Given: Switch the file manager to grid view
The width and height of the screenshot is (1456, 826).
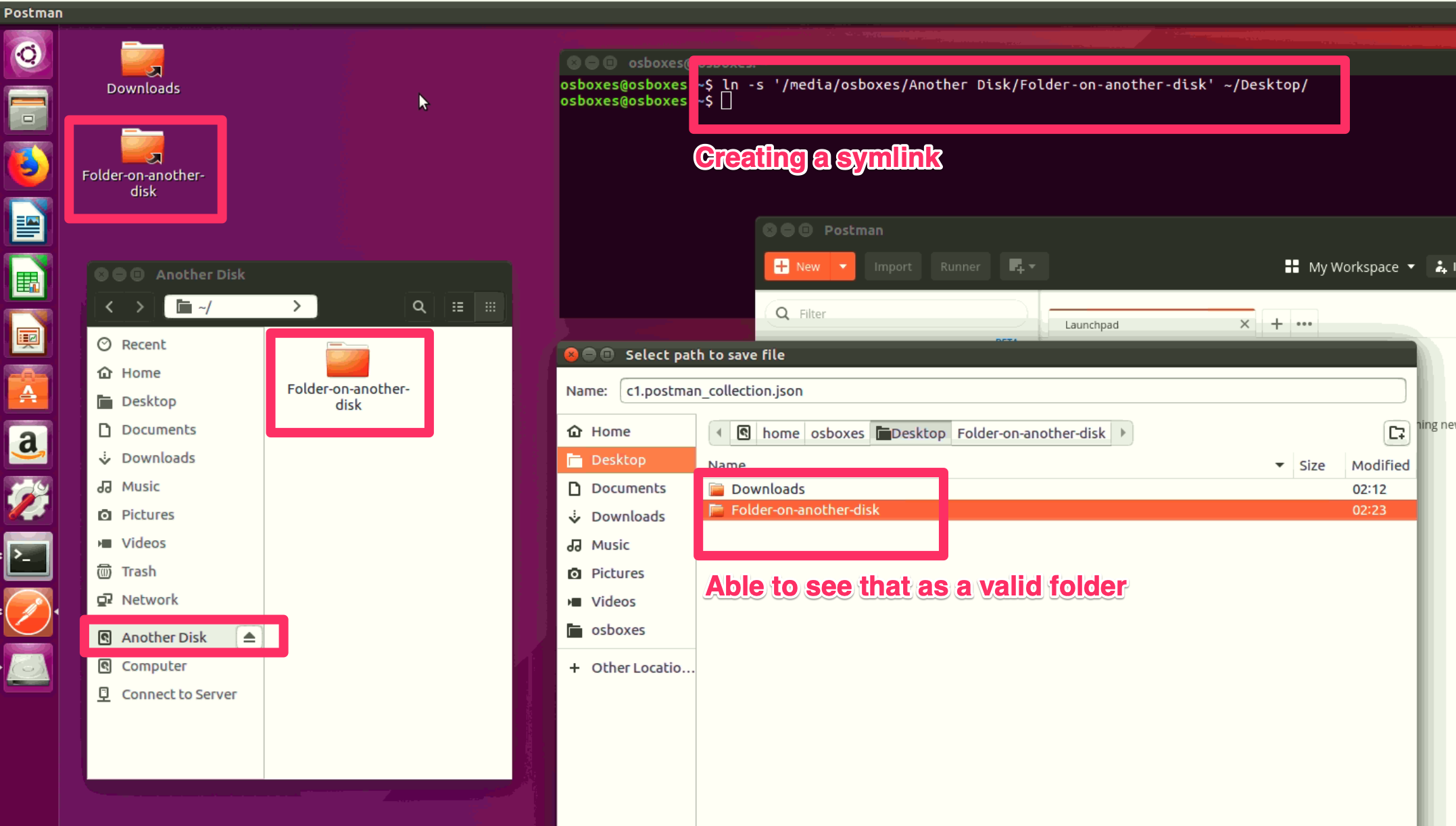Looking at the screenshot, I should [490, 306].
